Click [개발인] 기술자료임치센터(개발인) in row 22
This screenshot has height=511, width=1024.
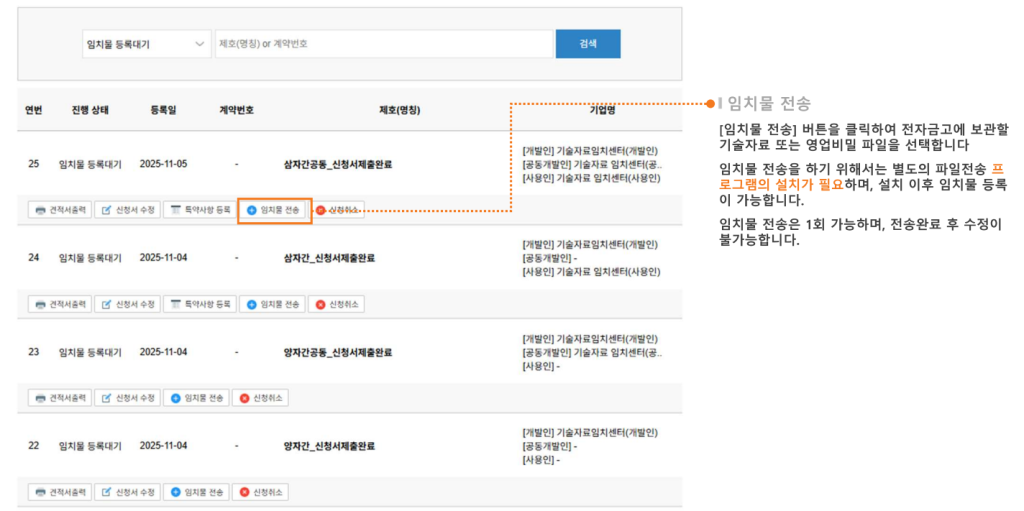[590, 433]
